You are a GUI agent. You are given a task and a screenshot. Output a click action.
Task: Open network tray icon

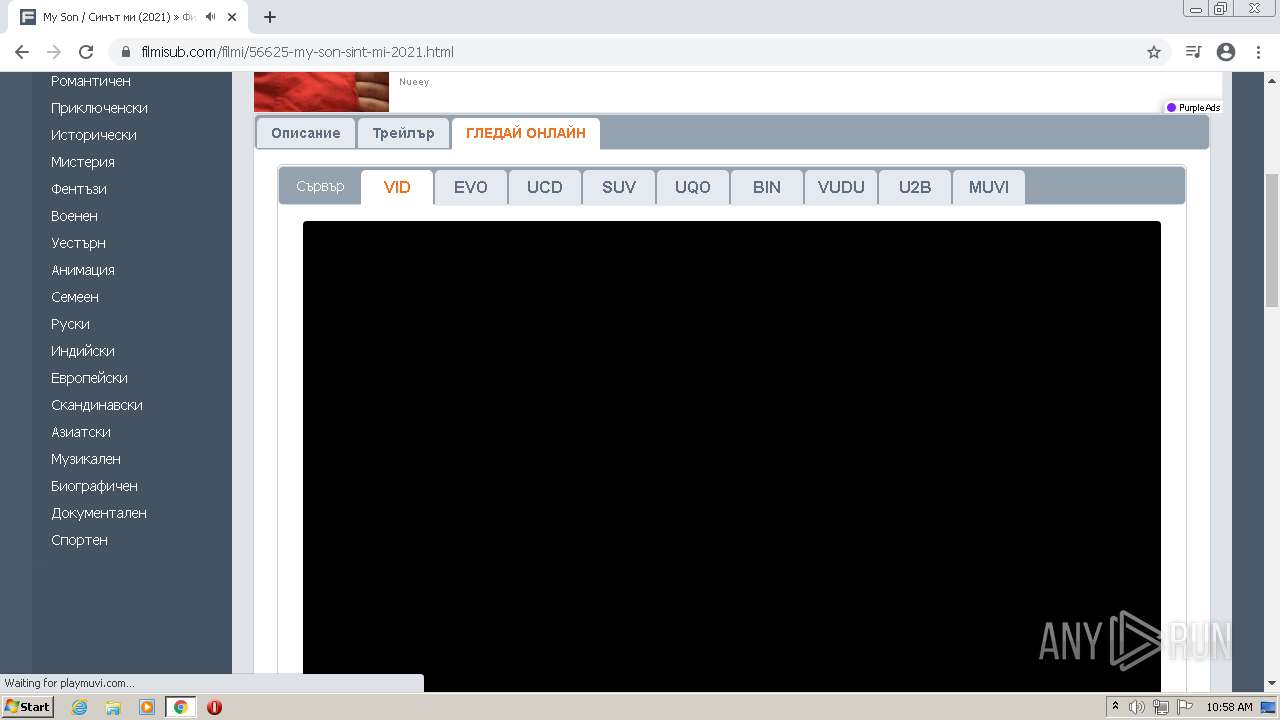pyautogui.click(x=1161, y=707)
